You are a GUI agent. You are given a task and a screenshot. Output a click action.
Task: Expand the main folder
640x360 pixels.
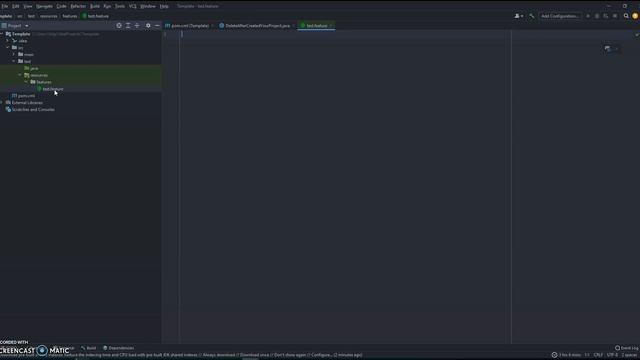click(x=14, y=54)
